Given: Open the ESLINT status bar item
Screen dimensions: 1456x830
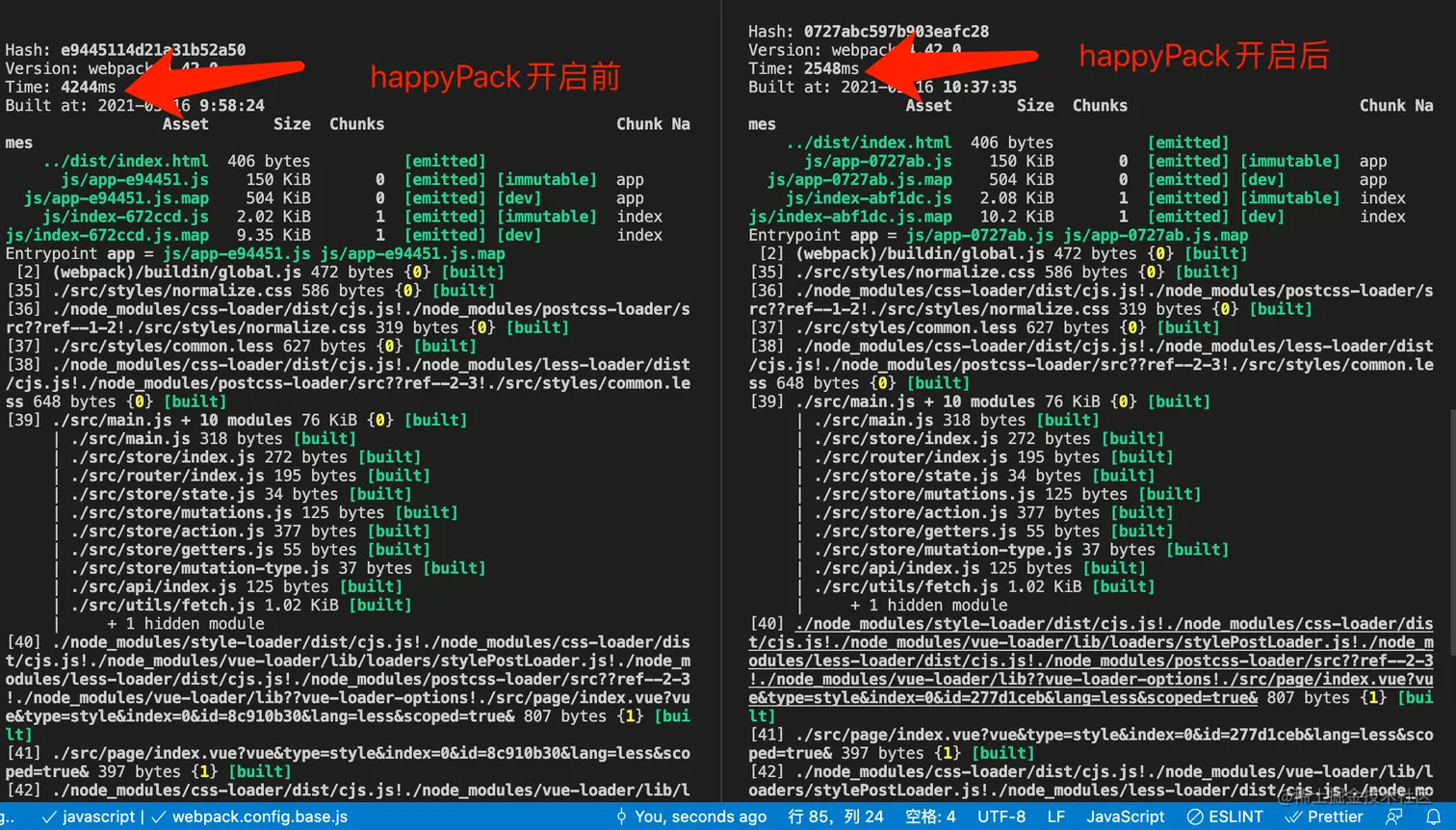Looking at the screenshot, I should pos(1225,817).
